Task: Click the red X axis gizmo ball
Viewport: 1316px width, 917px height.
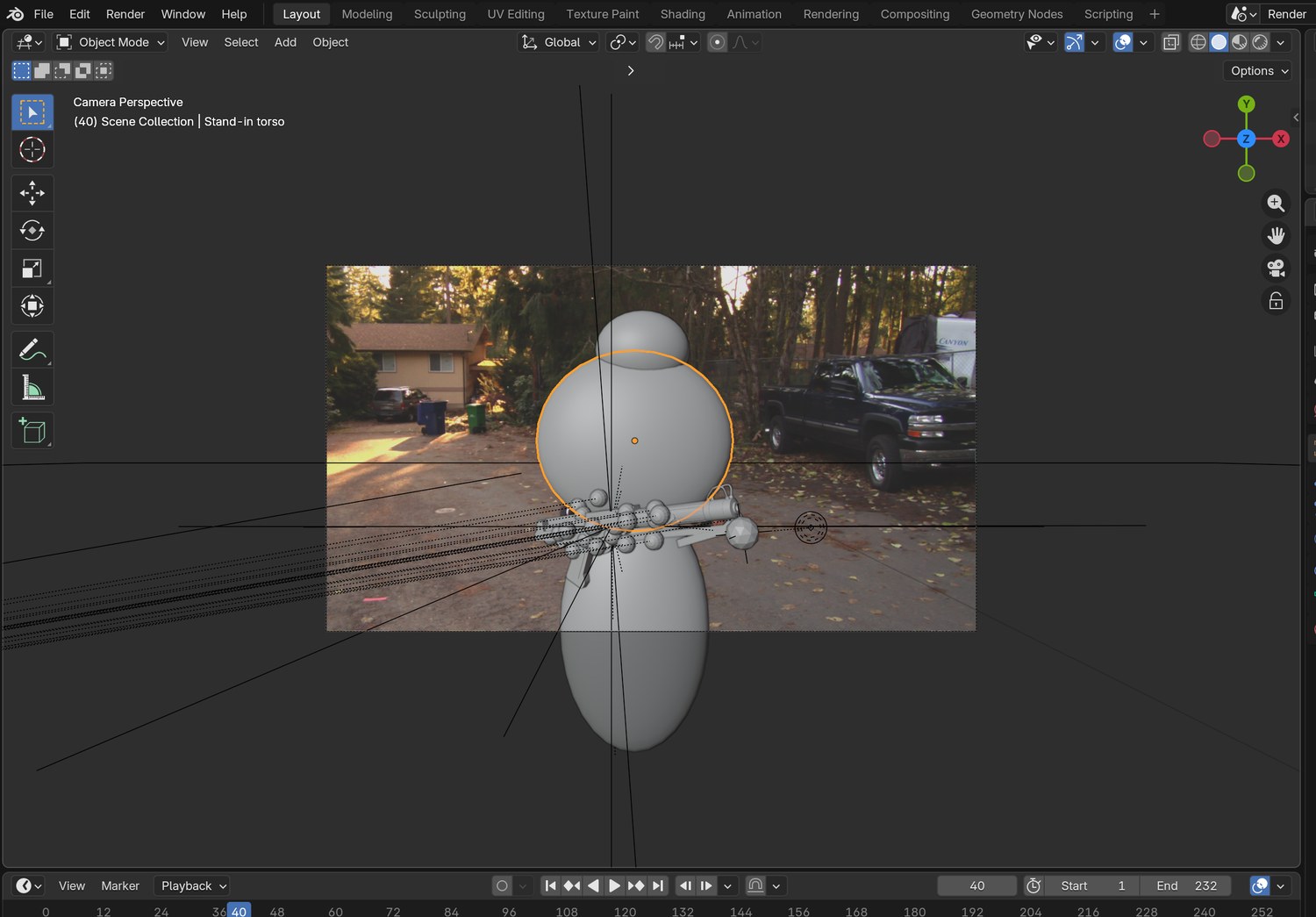Action: coord(1281,139)
